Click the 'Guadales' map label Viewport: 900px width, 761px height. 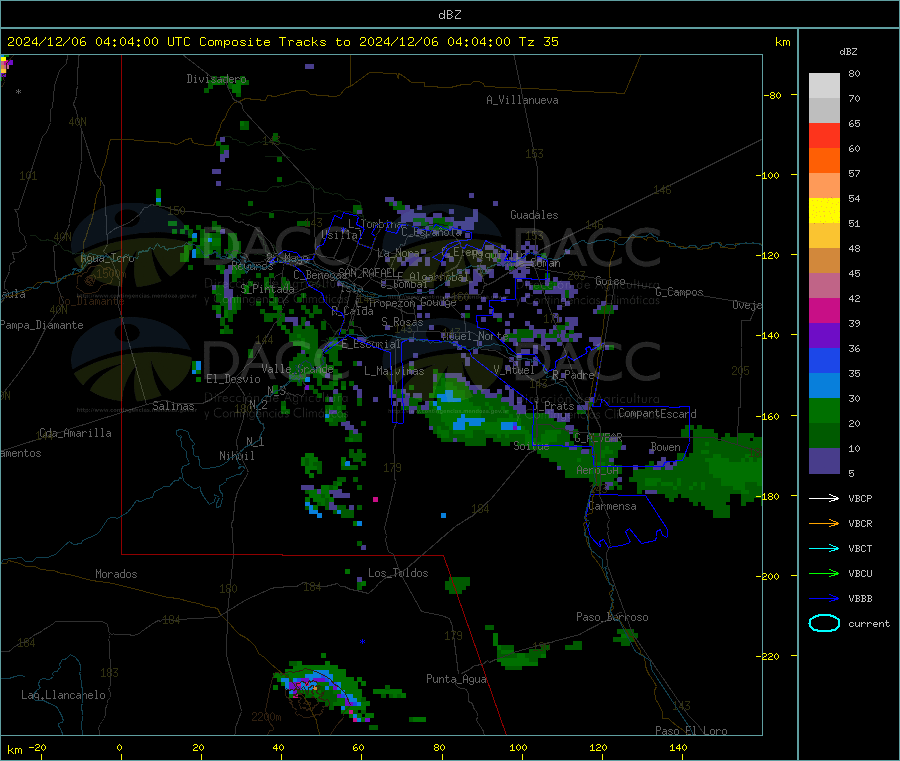[x=534, y=215]
